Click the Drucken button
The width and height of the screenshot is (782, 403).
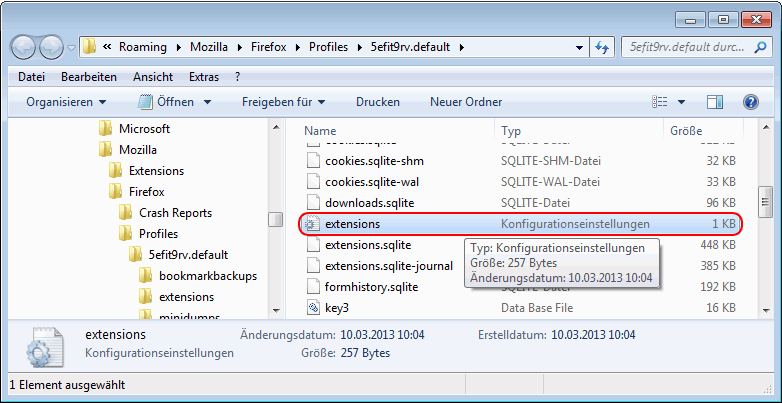tap(377, 102)
